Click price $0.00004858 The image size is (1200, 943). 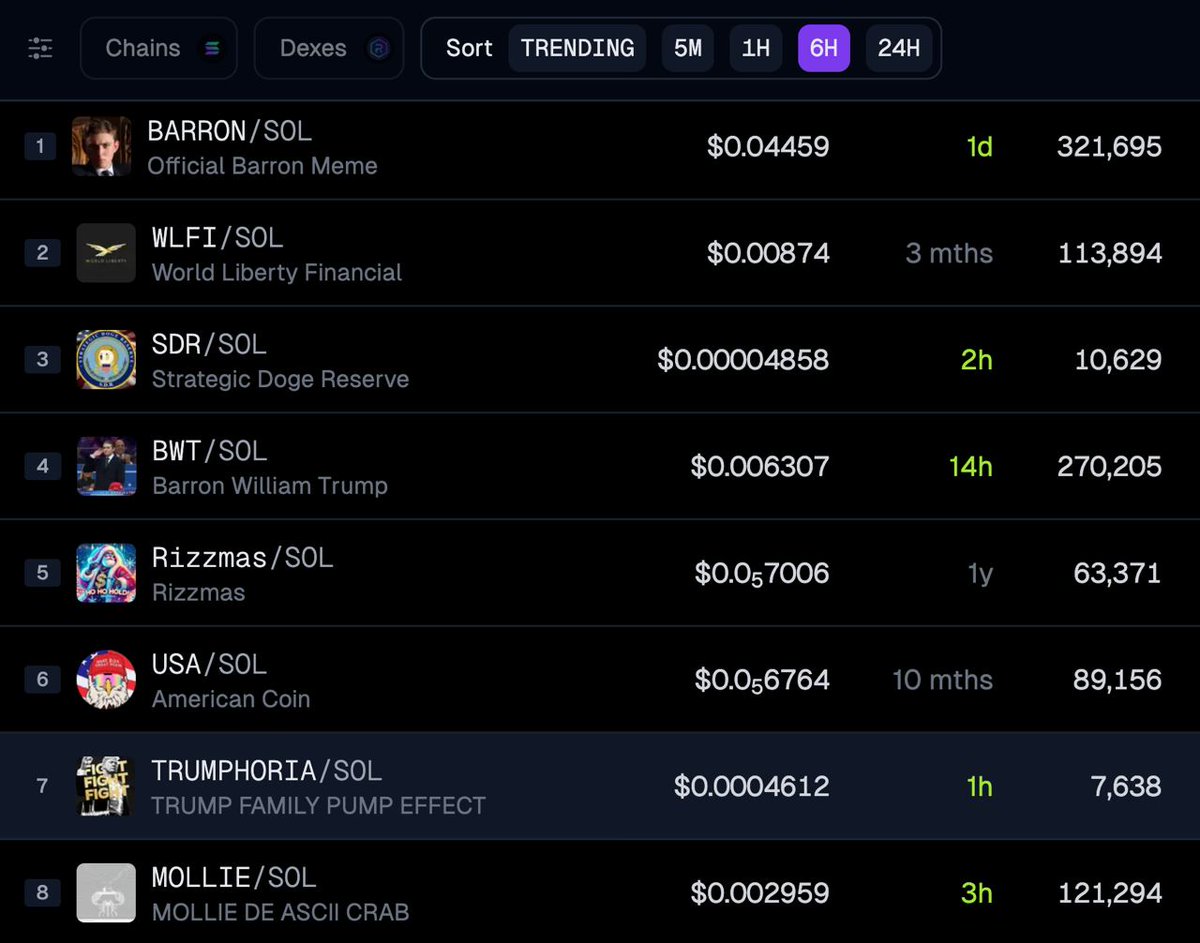click(x=743, y=360)
